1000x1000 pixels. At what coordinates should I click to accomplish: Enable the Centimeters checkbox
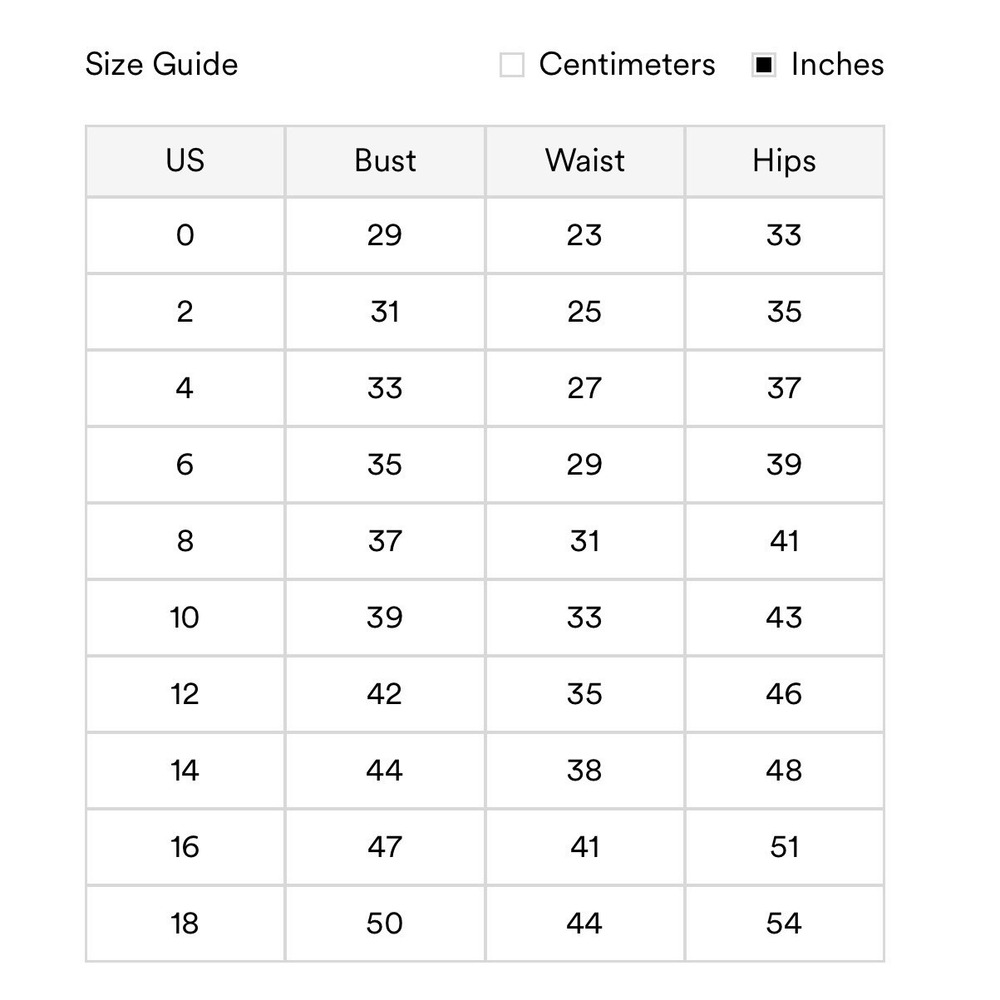(512, 66)
